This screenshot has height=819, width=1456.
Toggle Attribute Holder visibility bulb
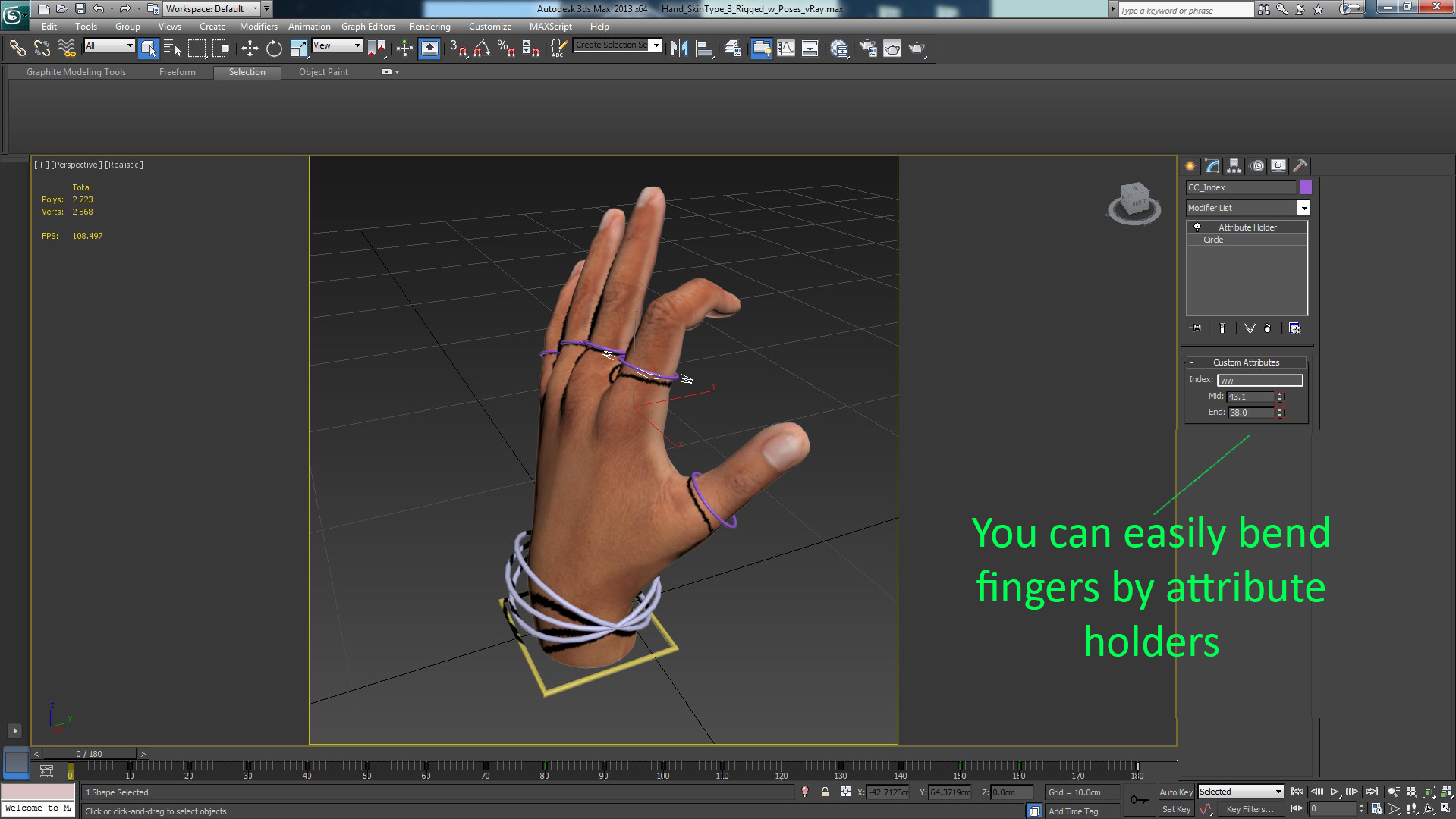coord(1197,227)
